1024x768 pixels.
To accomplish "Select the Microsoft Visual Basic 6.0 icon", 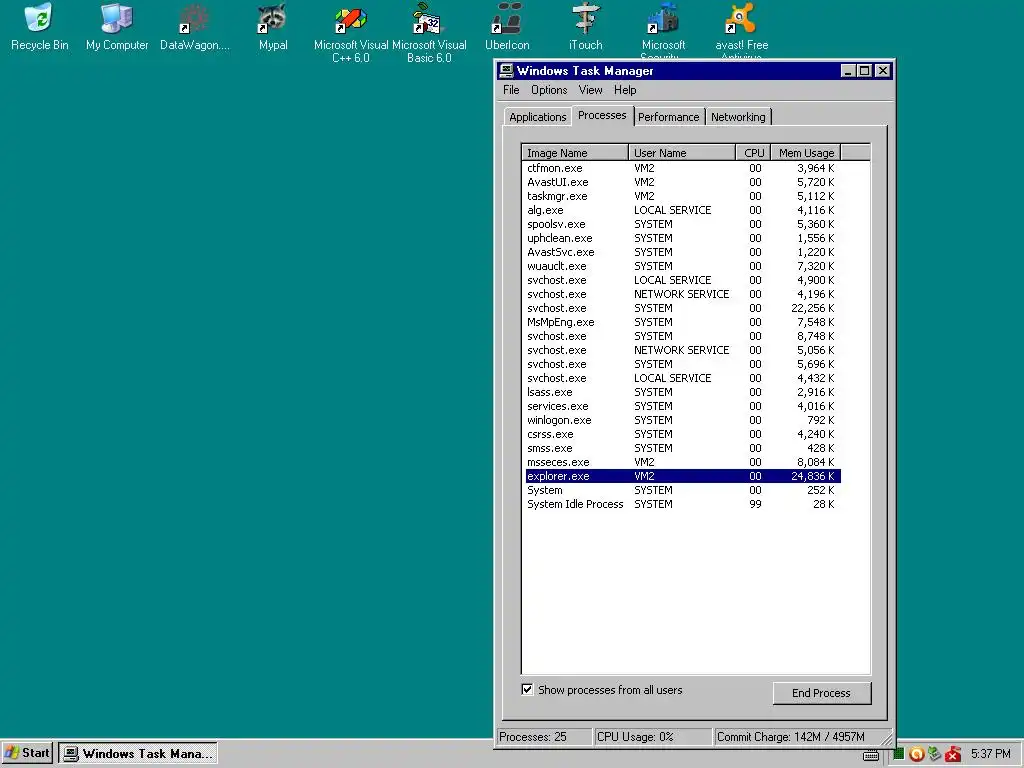I will coord(429,33).
